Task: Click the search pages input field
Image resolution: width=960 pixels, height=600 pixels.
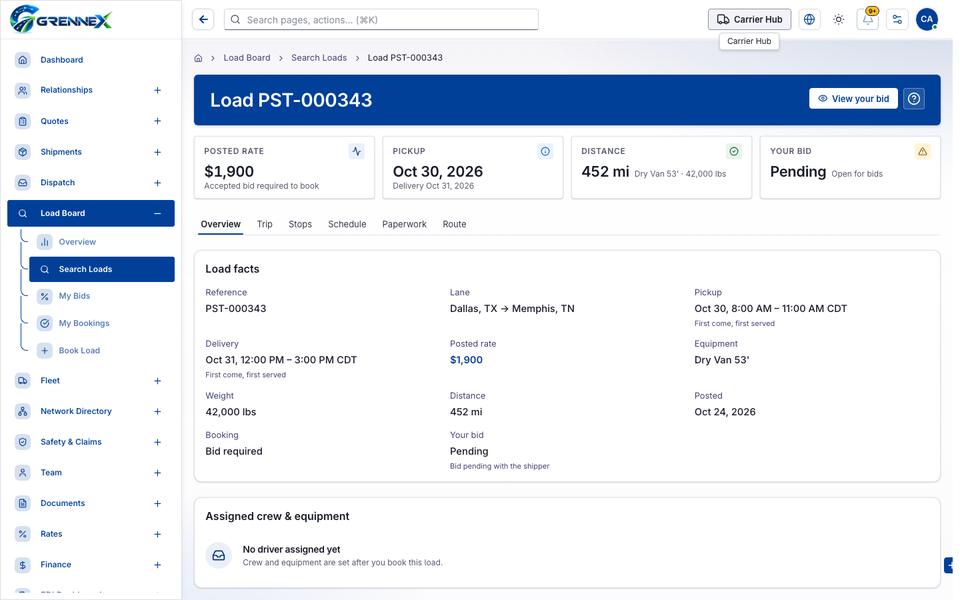Action: pyautogui.click(x=381, y=20)
